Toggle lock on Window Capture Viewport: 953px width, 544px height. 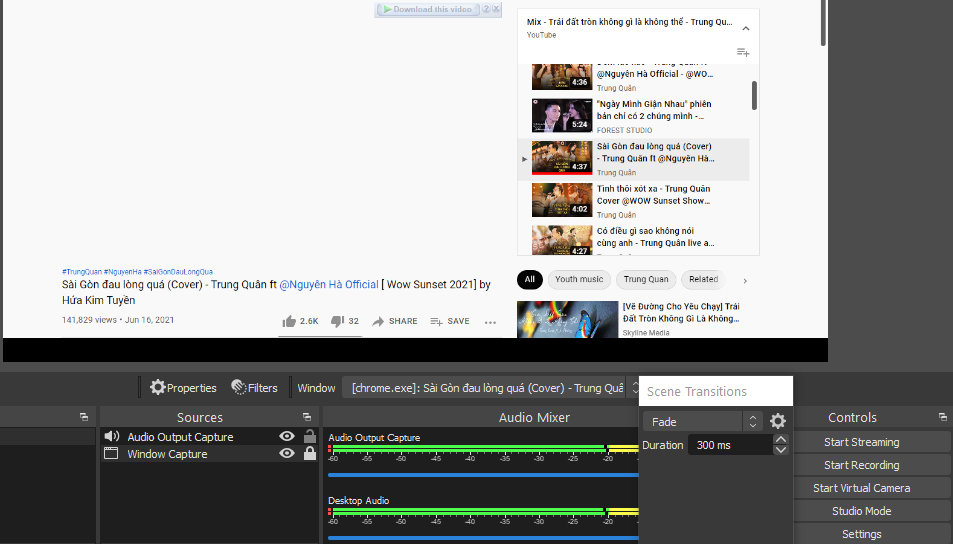310,453
